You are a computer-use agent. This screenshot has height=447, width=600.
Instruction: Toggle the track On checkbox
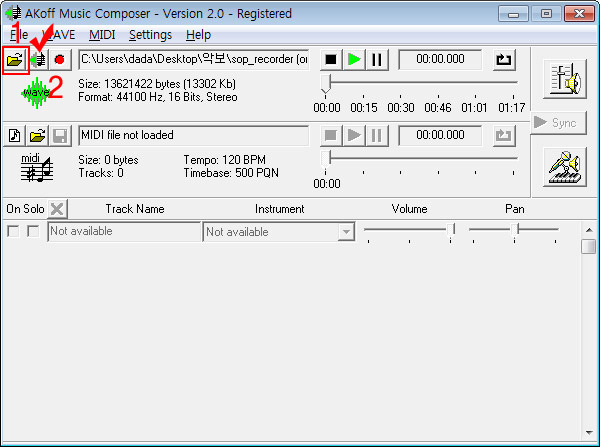tap(13, 231)
